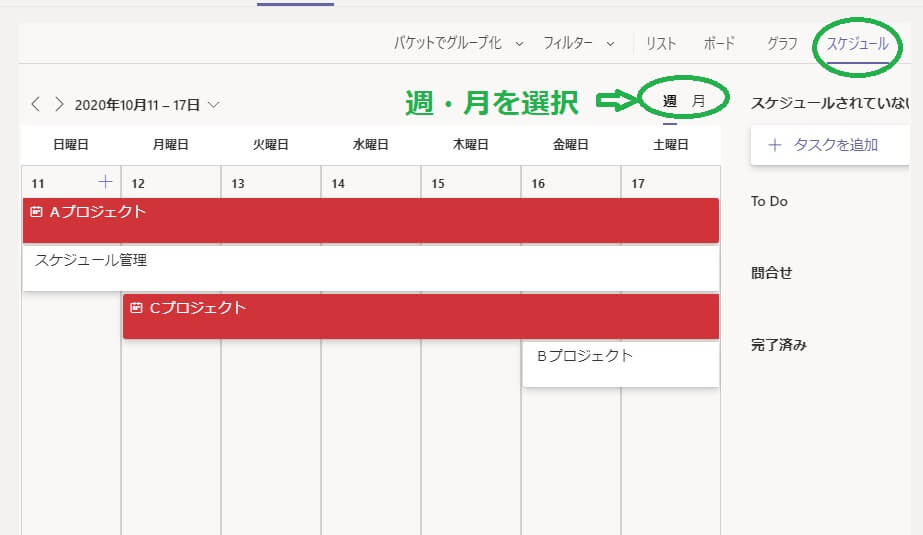
Task: Click calendar icon on Aプロジェクト task
Action: pyautogui.click(x=37, y=212)
